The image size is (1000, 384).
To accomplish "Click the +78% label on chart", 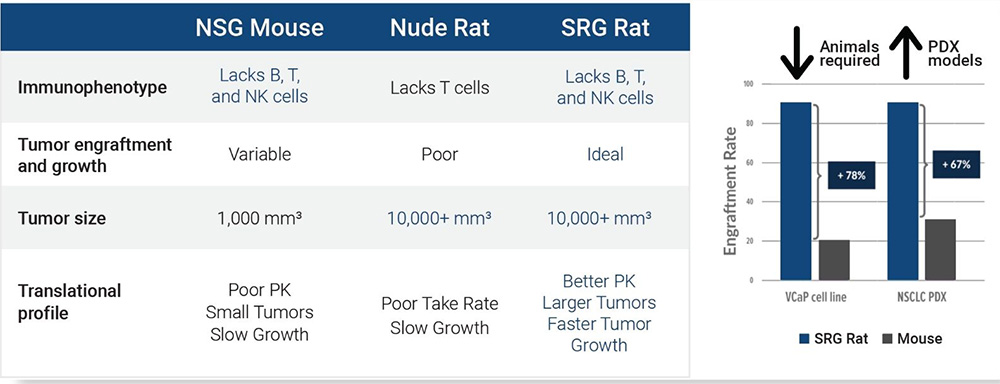I will tap(852, 176).
